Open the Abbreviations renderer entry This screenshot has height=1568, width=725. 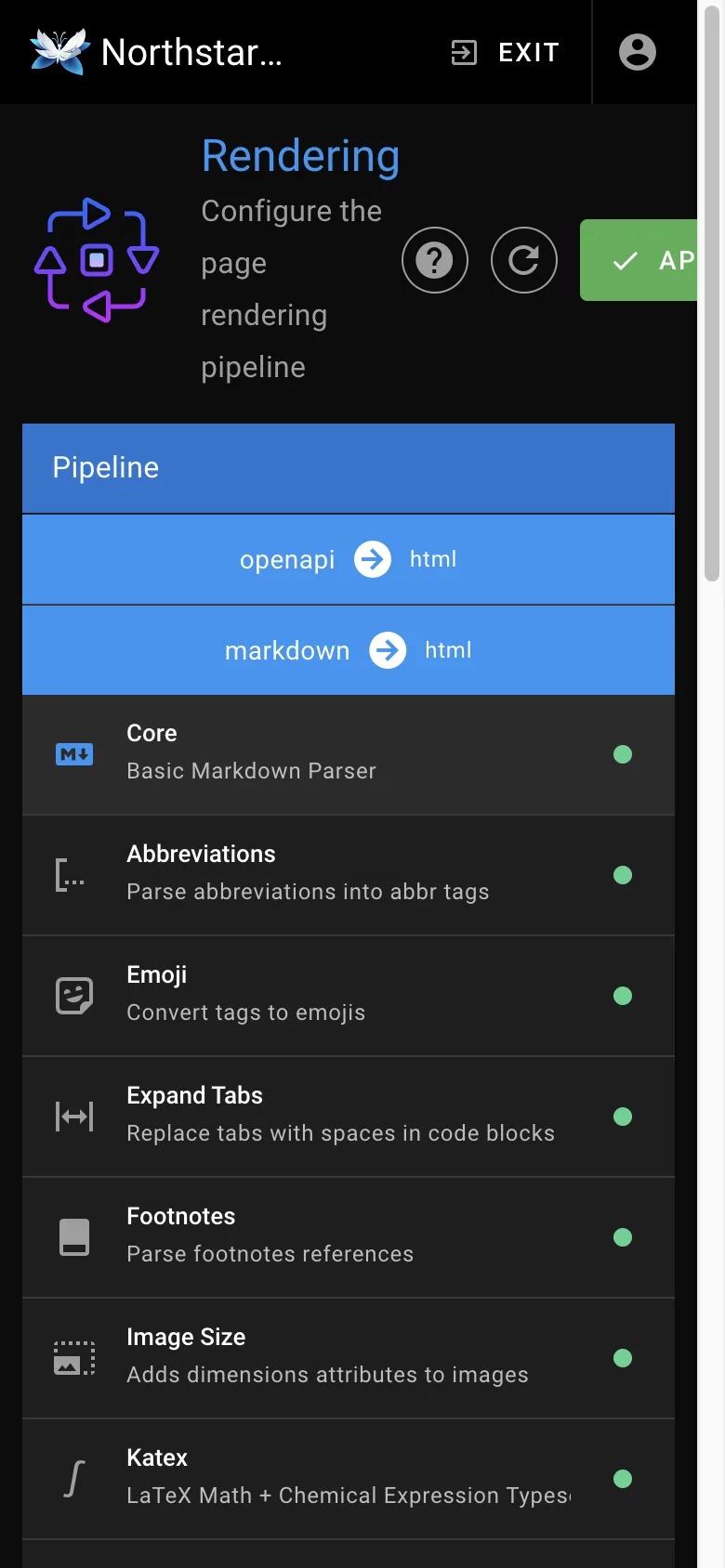tap(349, 875)
